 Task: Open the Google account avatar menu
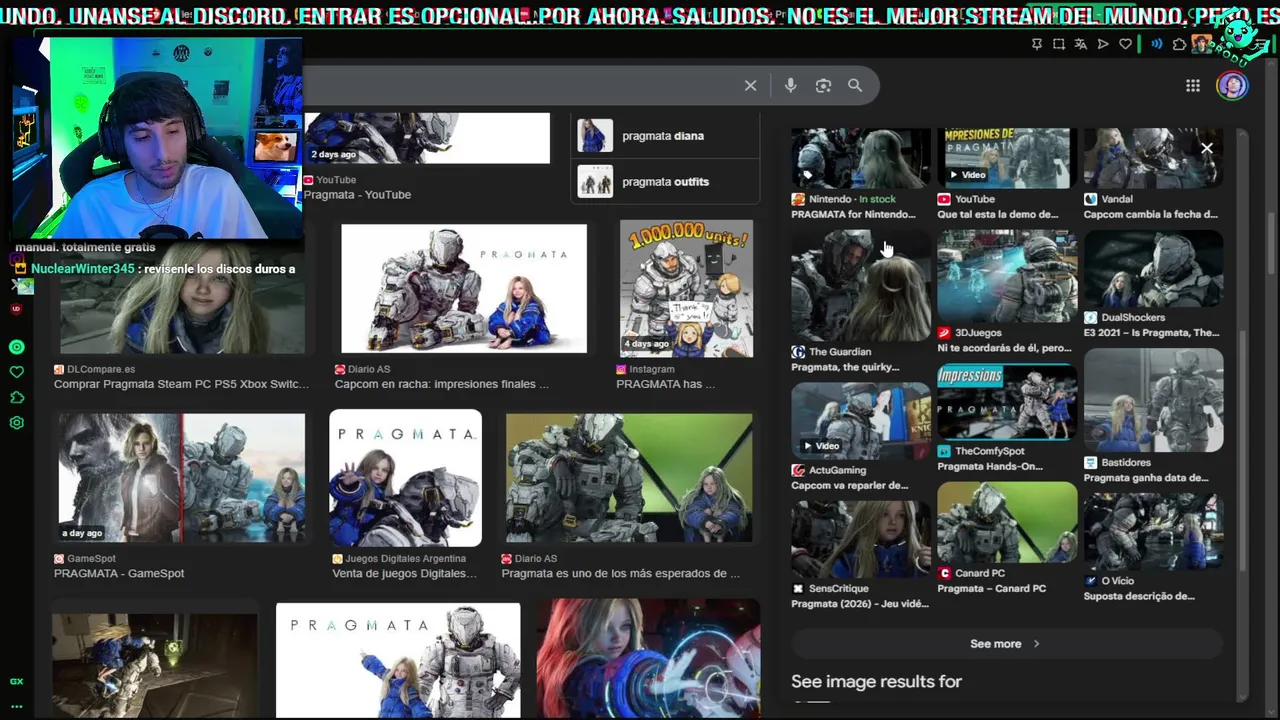(x=1232, y=86)
